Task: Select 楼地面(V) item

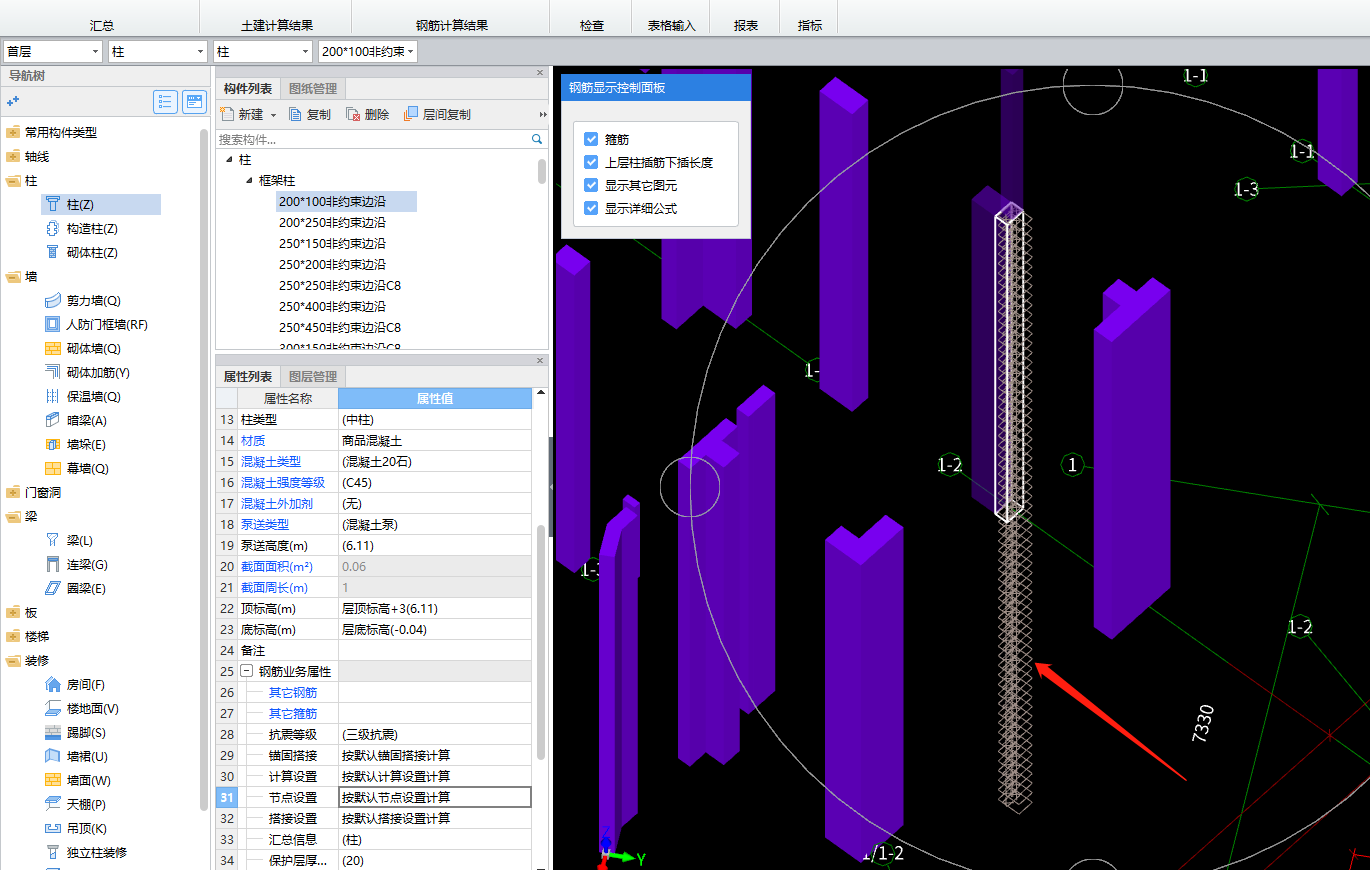Action: [x=93, y=709]
